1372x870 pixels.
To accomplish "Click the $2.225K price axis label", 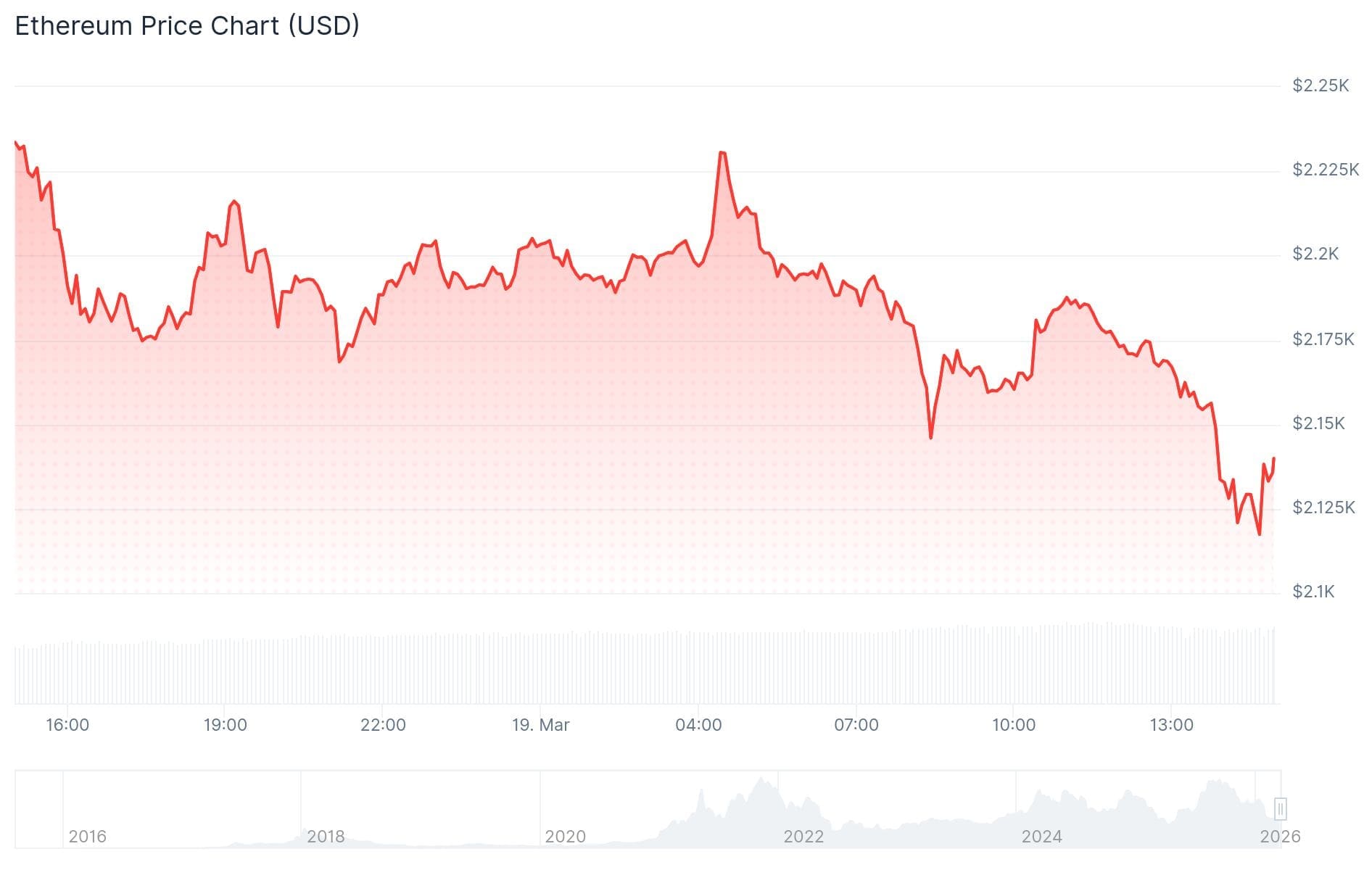I will (1325, 170).
